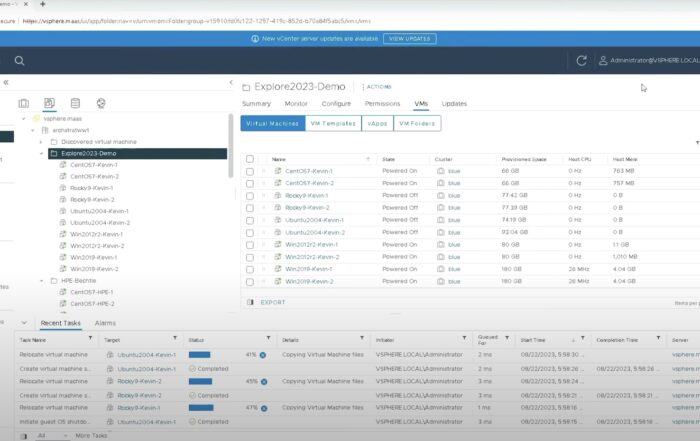Open filter on Initiator column

[464, 338]
